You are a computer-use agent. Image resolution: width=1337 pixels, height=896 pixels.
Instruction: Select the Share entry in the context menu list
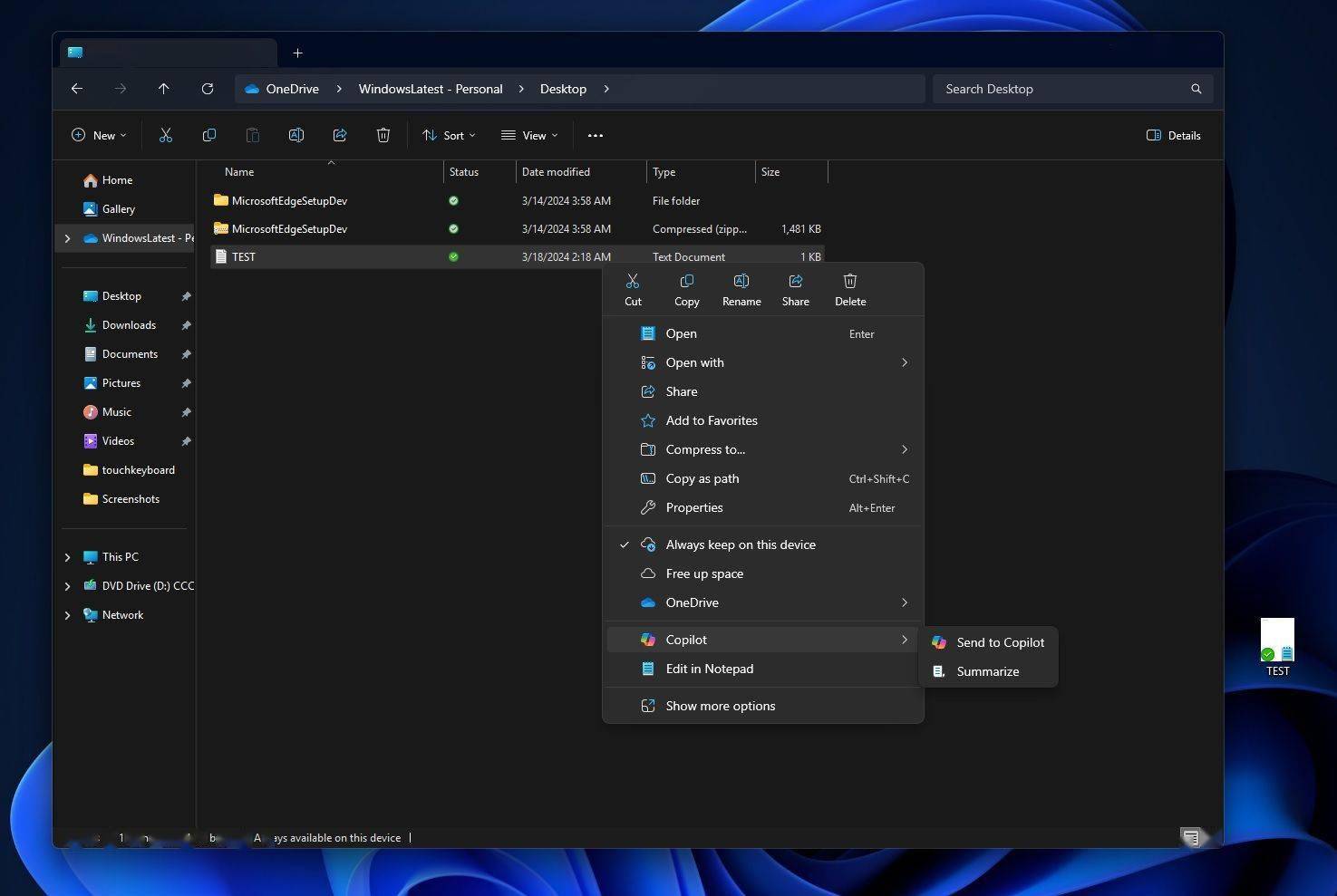coord(763,391)
